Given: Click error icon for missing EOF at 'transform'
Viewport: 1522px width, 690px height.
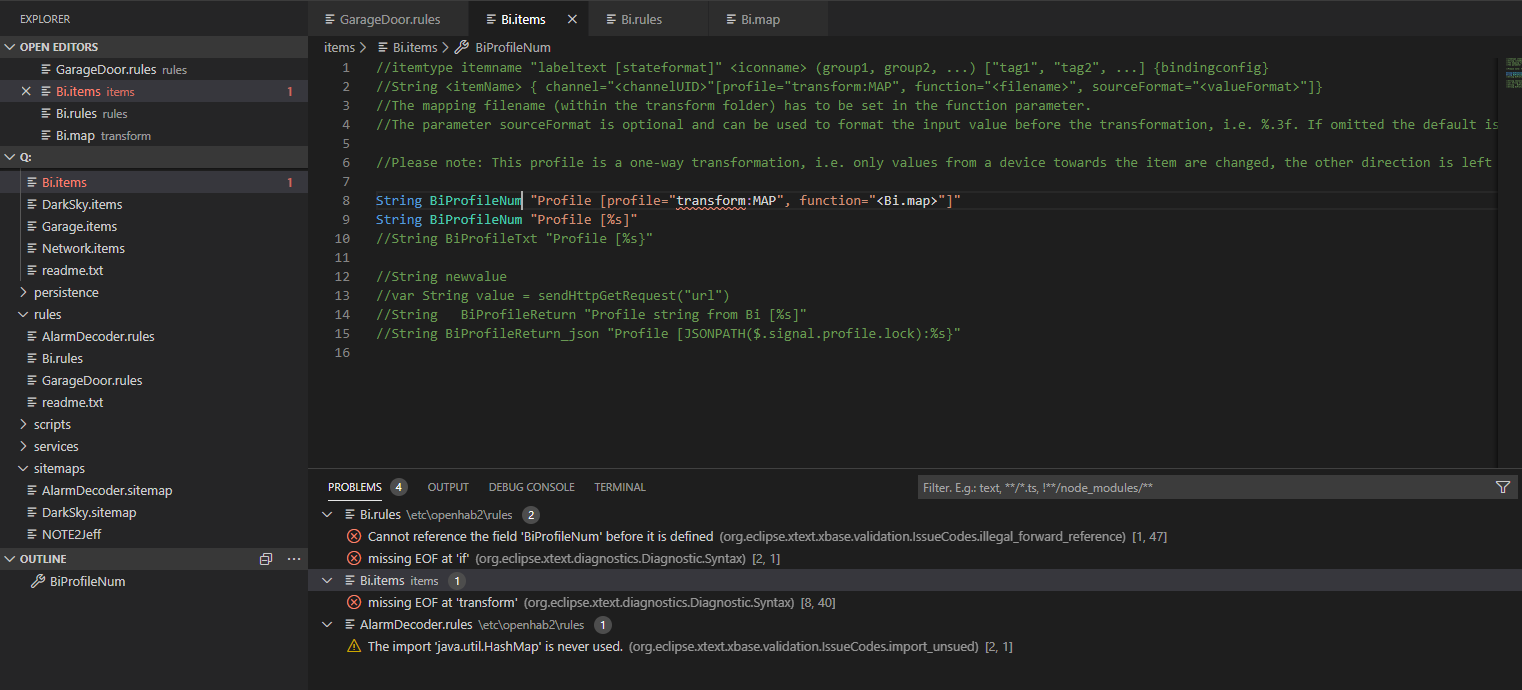Looking at the screenshot, I should click(x=354, y=602).
